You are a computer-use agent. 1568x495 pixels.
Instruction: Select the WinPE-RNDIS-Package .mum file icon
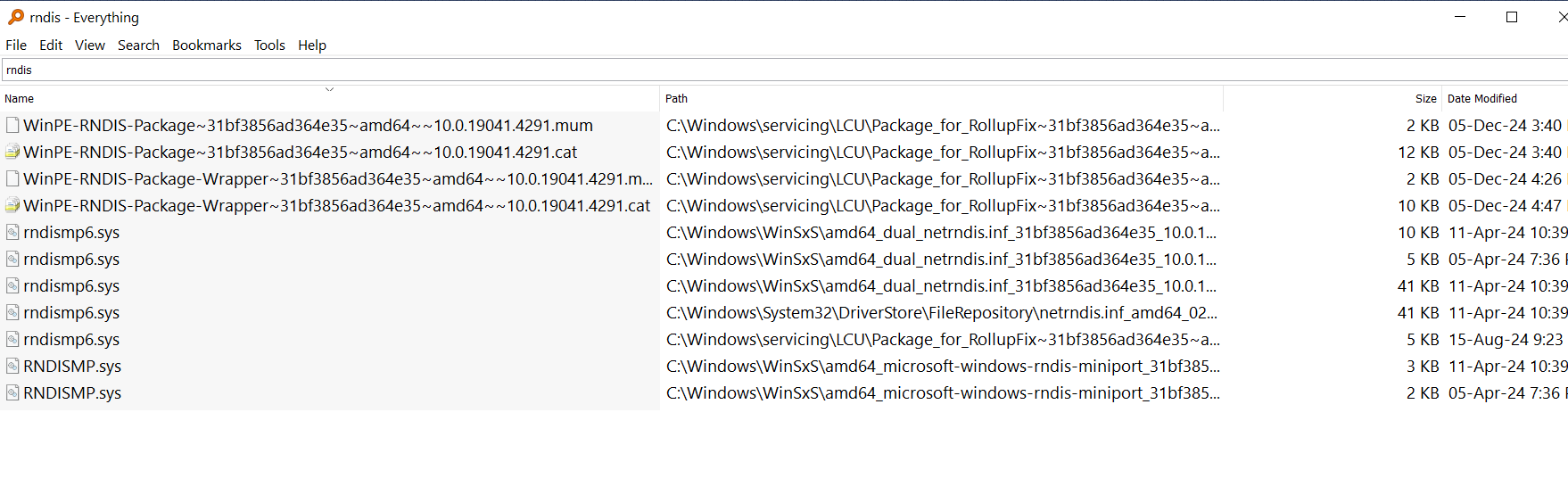pyautogui.click(x=12, y=126)
